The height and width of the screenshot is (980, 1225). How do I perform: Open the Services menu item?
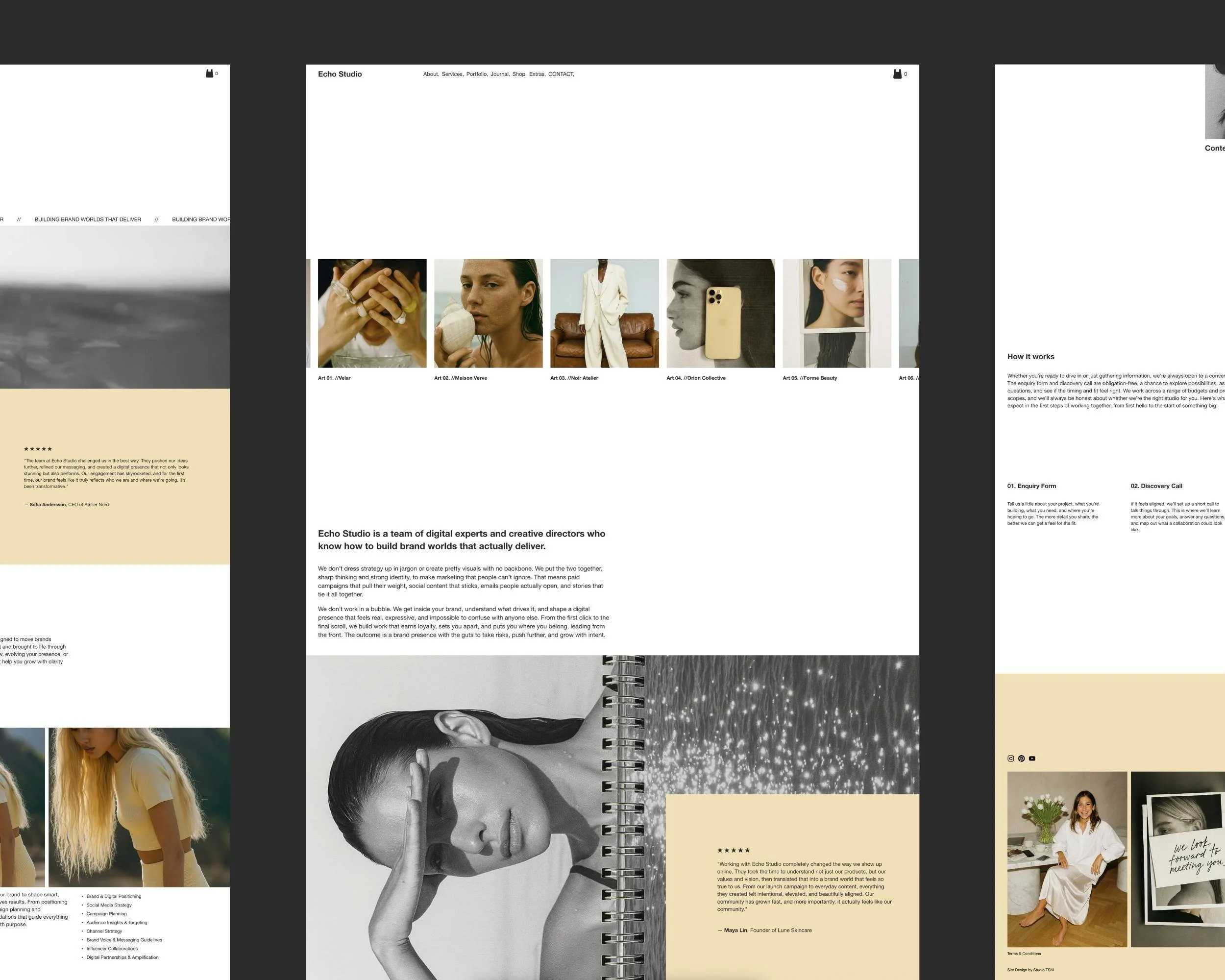pos(452,74)
